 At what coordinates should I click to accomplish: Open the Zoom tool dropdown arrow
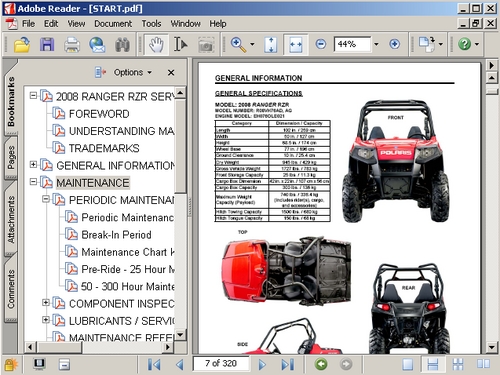click(252, 44)
